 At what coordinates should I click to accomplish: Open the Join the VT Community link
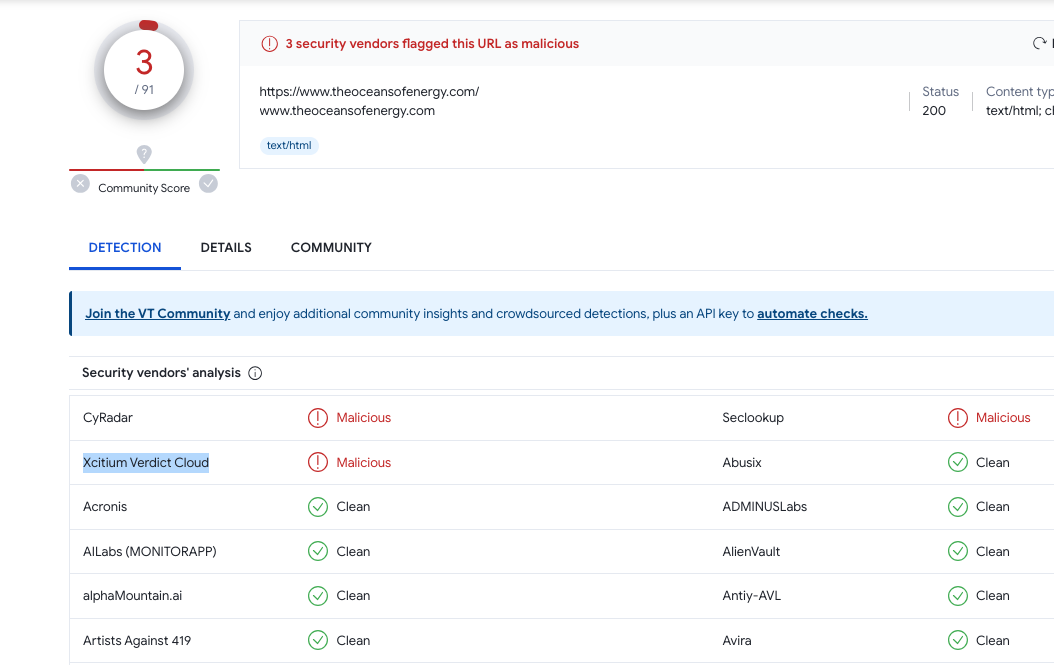point(157,314)
